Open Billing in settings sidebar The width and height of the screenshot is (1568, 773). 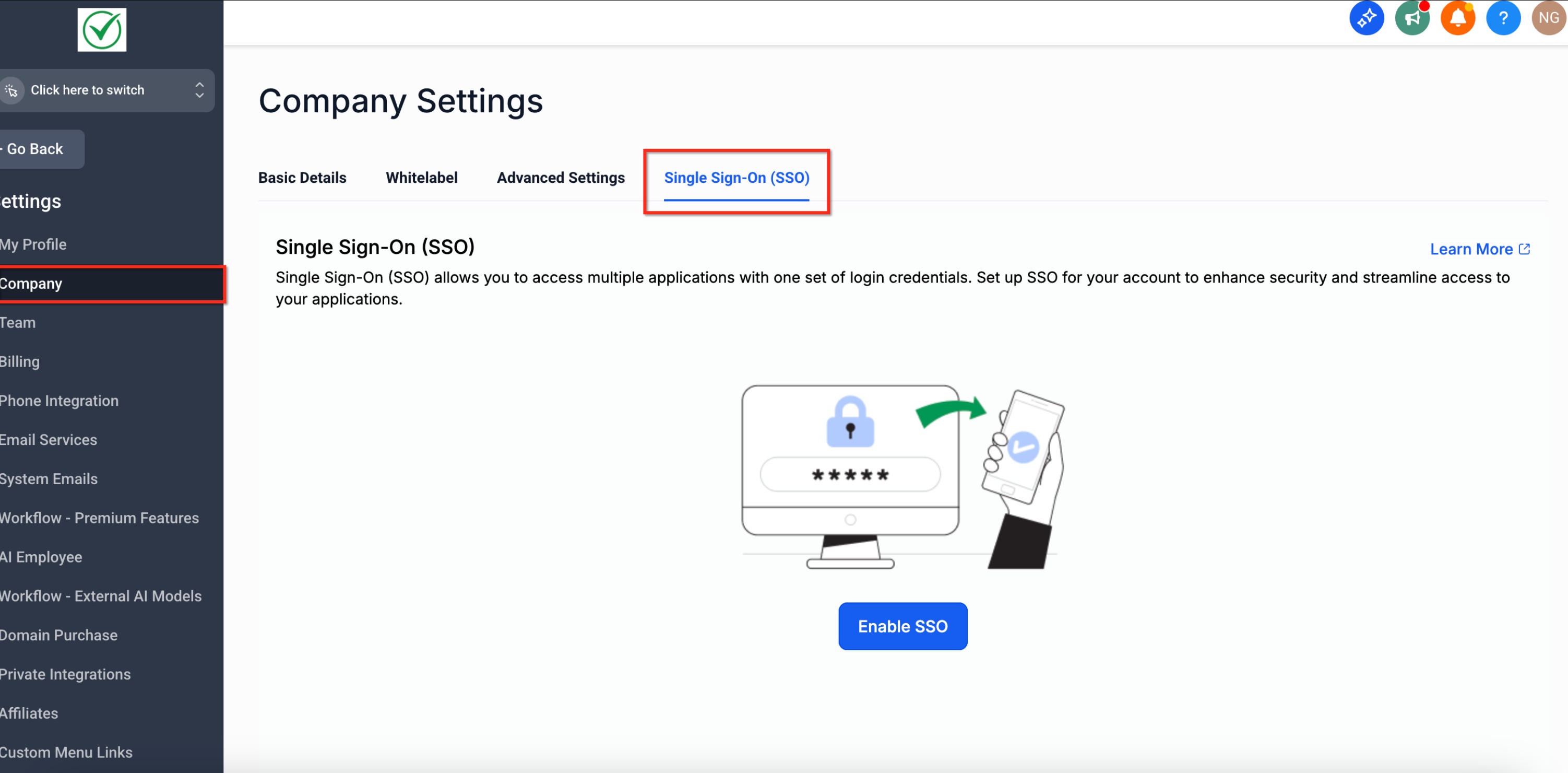(20, 362)
